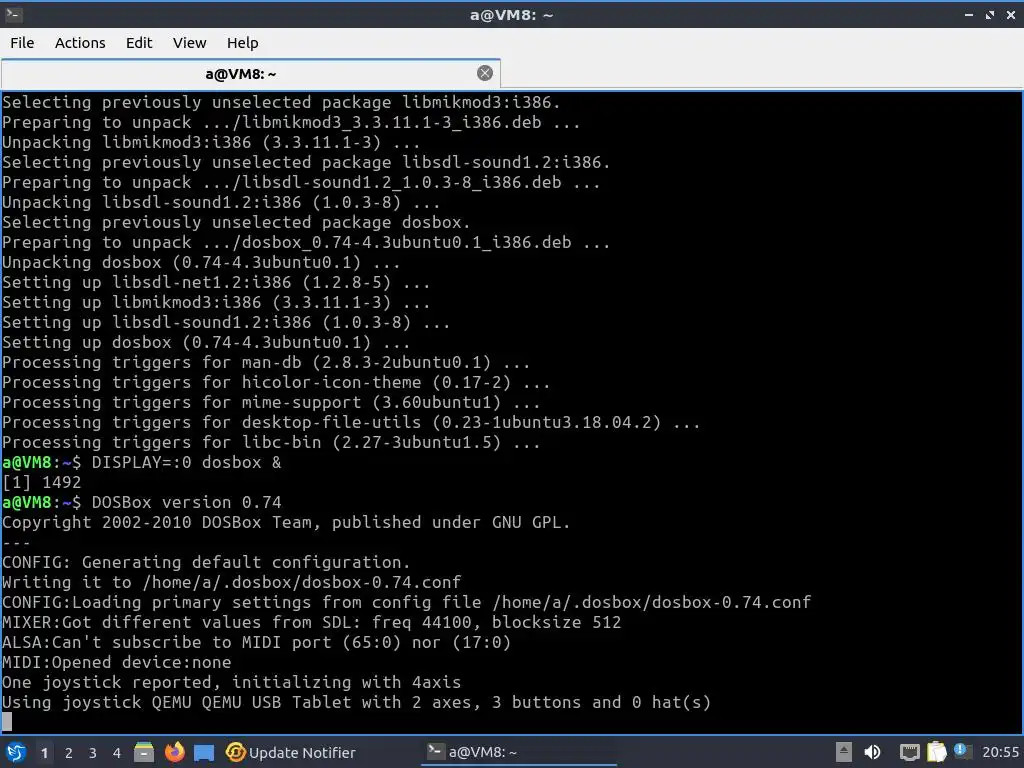The height and width of the screenshot is (768, 1024).
Task: Close the terminal window
Action: pos(1011,14)
